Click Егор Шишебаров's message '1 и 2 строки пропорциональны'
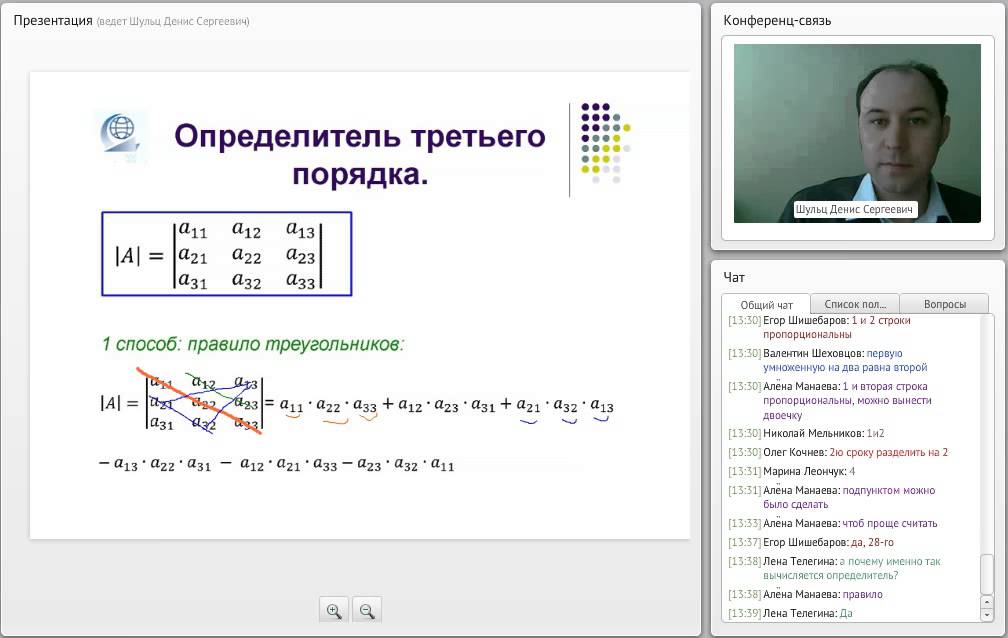This screenshot has height=638, width=1008. (x=837, y=327)
